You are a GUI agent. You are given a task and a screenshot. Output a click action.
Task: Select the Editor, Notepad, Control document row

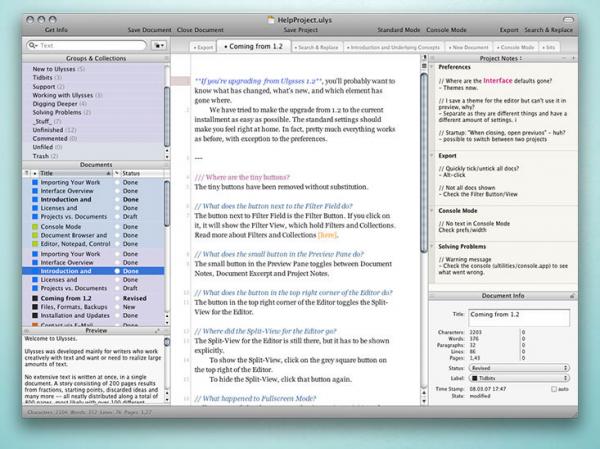tap(94, 244)
